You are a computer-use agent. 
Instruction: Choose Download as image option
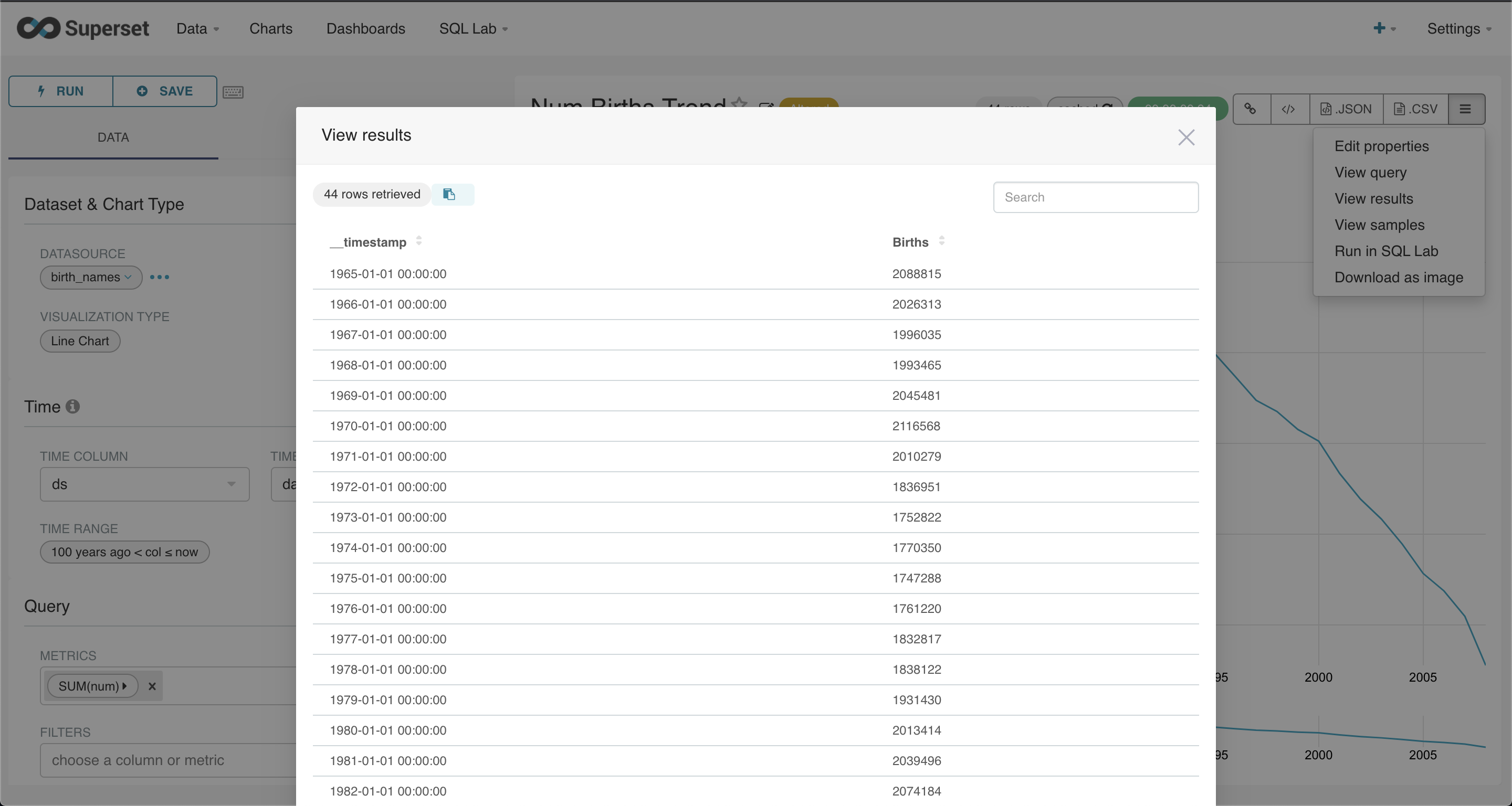1398,278
